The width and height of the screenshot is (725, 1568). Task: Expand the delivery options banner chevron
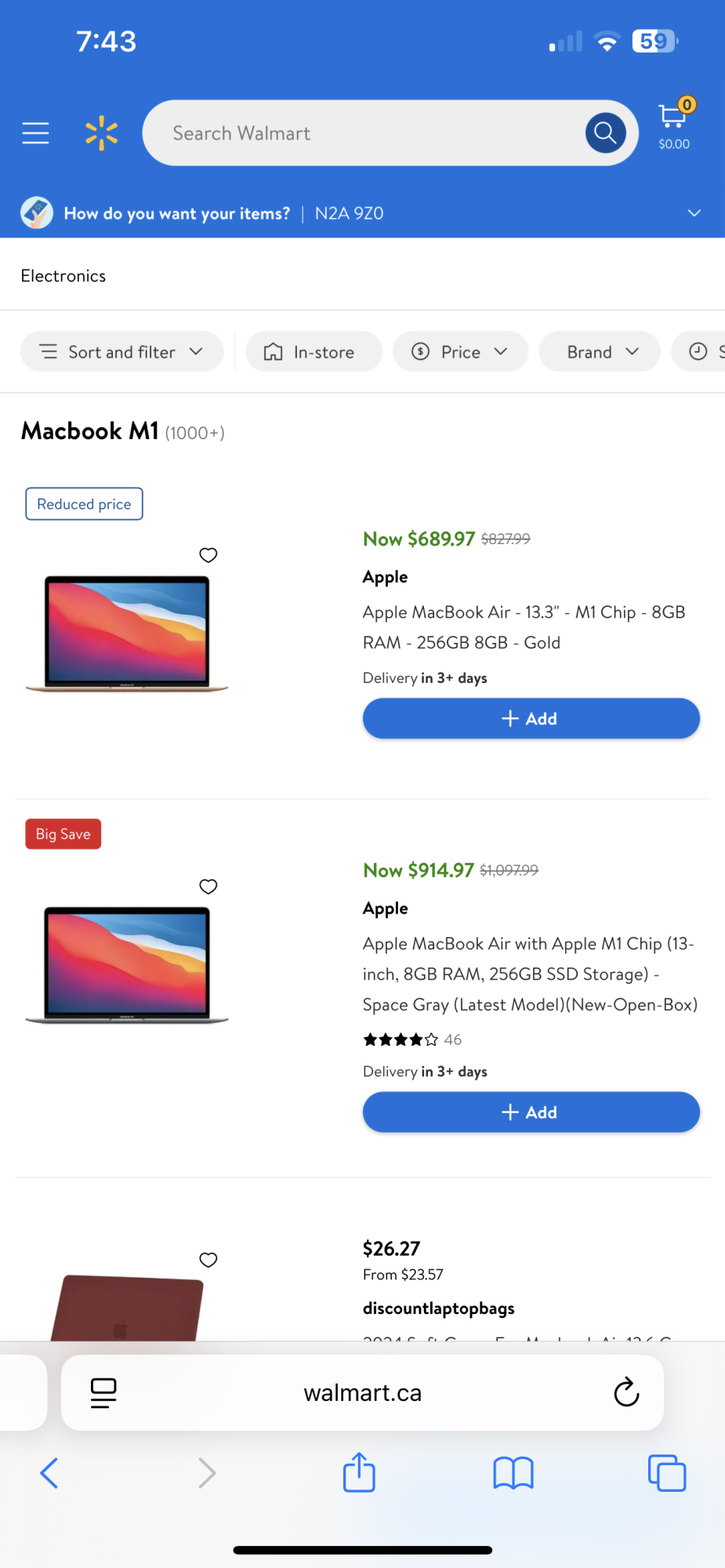pos(694,213)
